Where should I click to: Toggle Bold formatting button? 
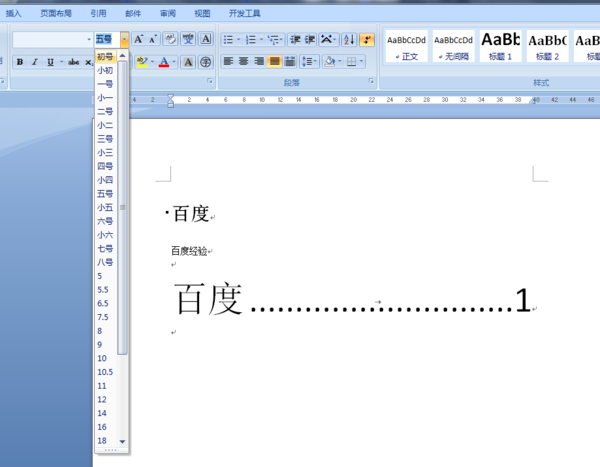coord(20,62)
